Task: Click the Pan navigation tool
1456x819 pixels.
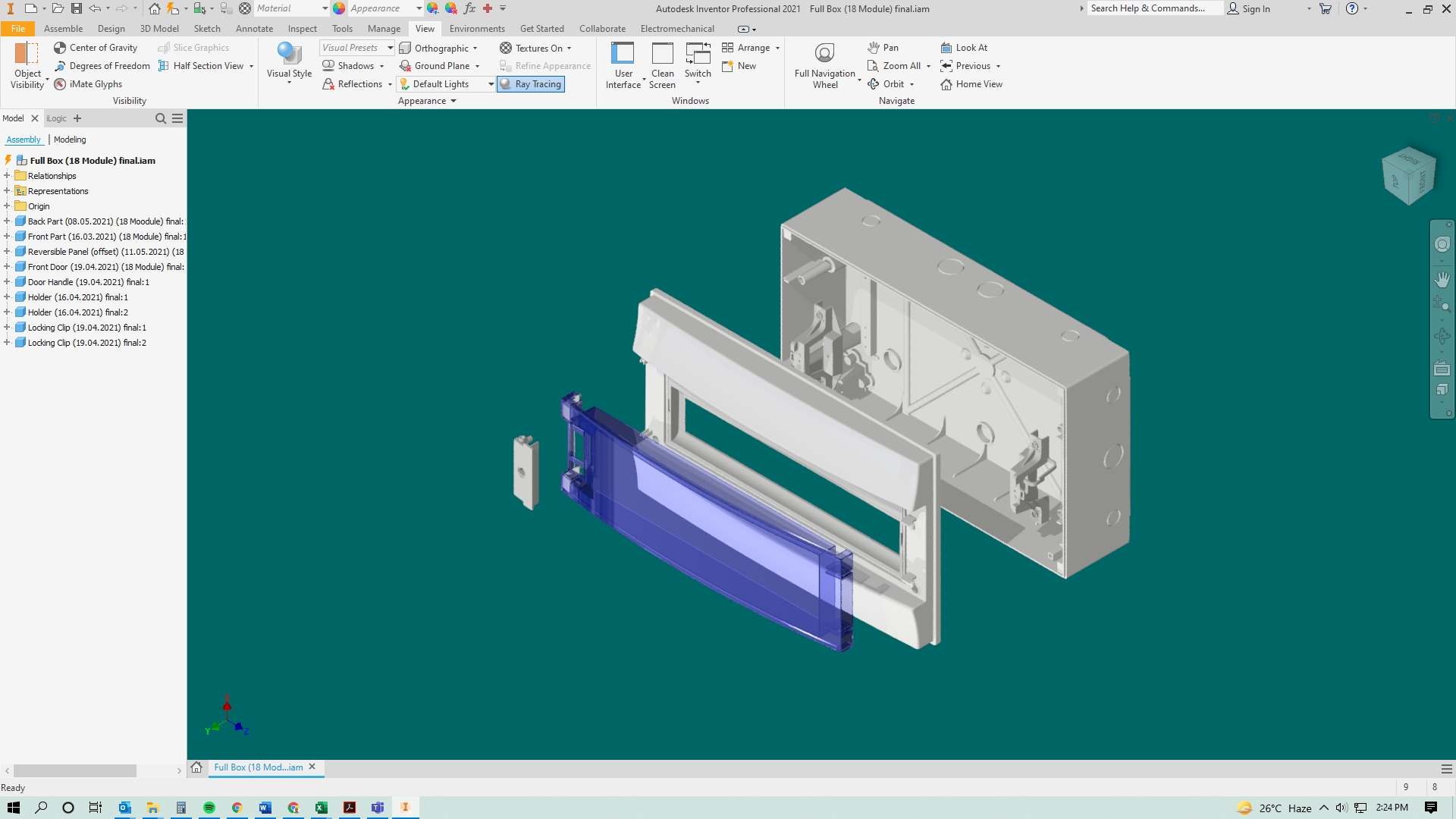Action: point(883,47)
